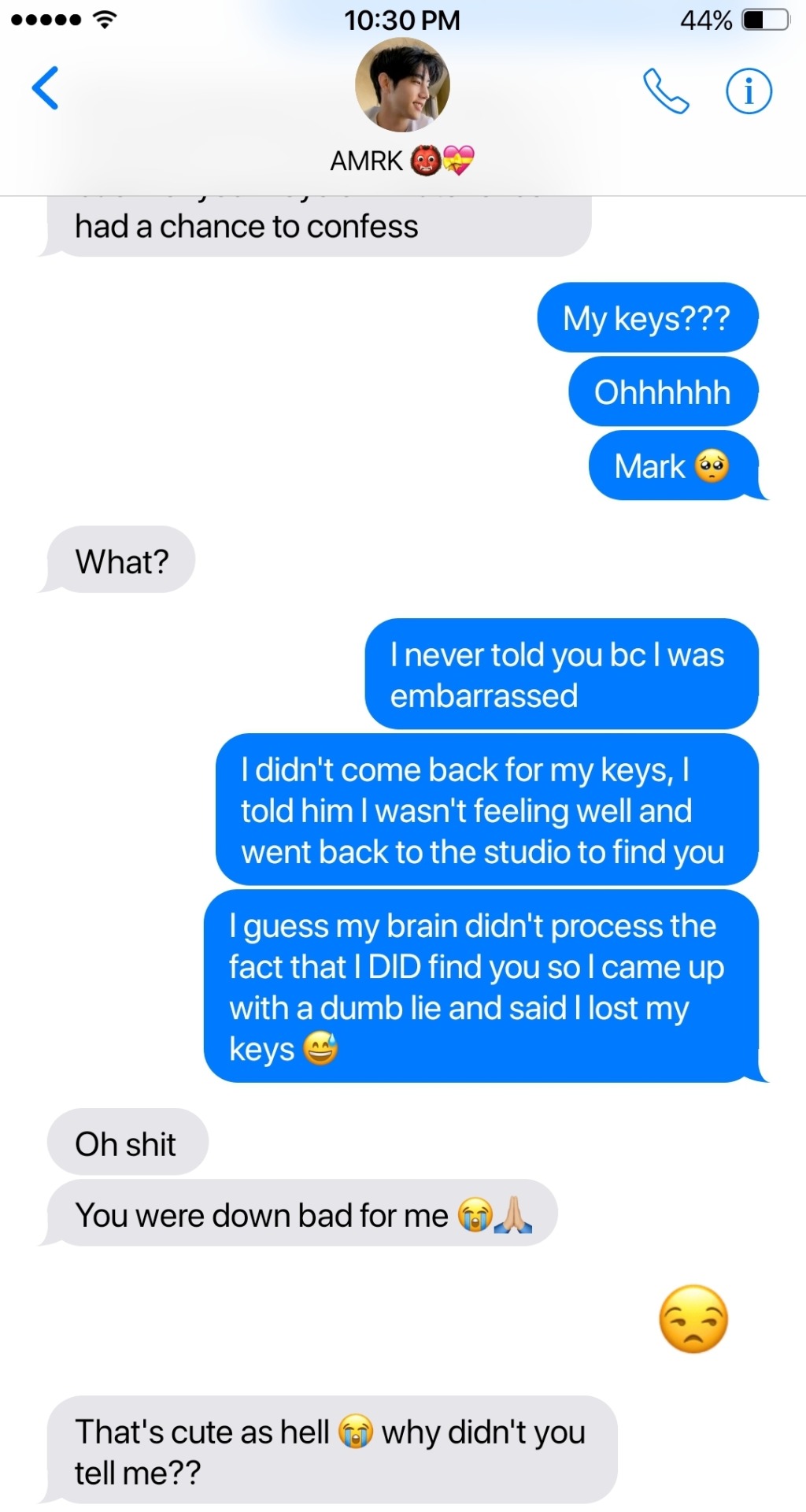Image resolution: width=806 pixels, height=1512 pixels.
Task: Select the "My keys???" message bubble
Action: (x=648, y=317)
